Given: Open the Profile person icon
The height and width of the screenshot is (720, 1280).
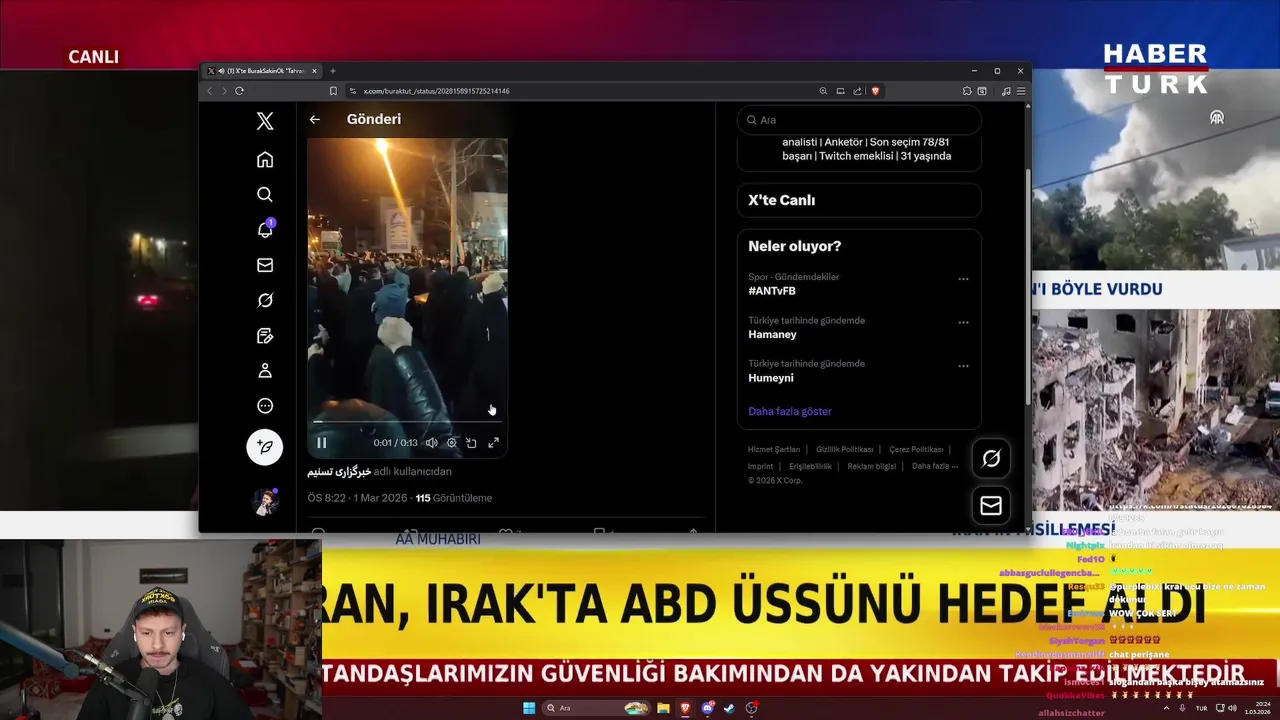Looking at the screenshot, I should [265, 371].
